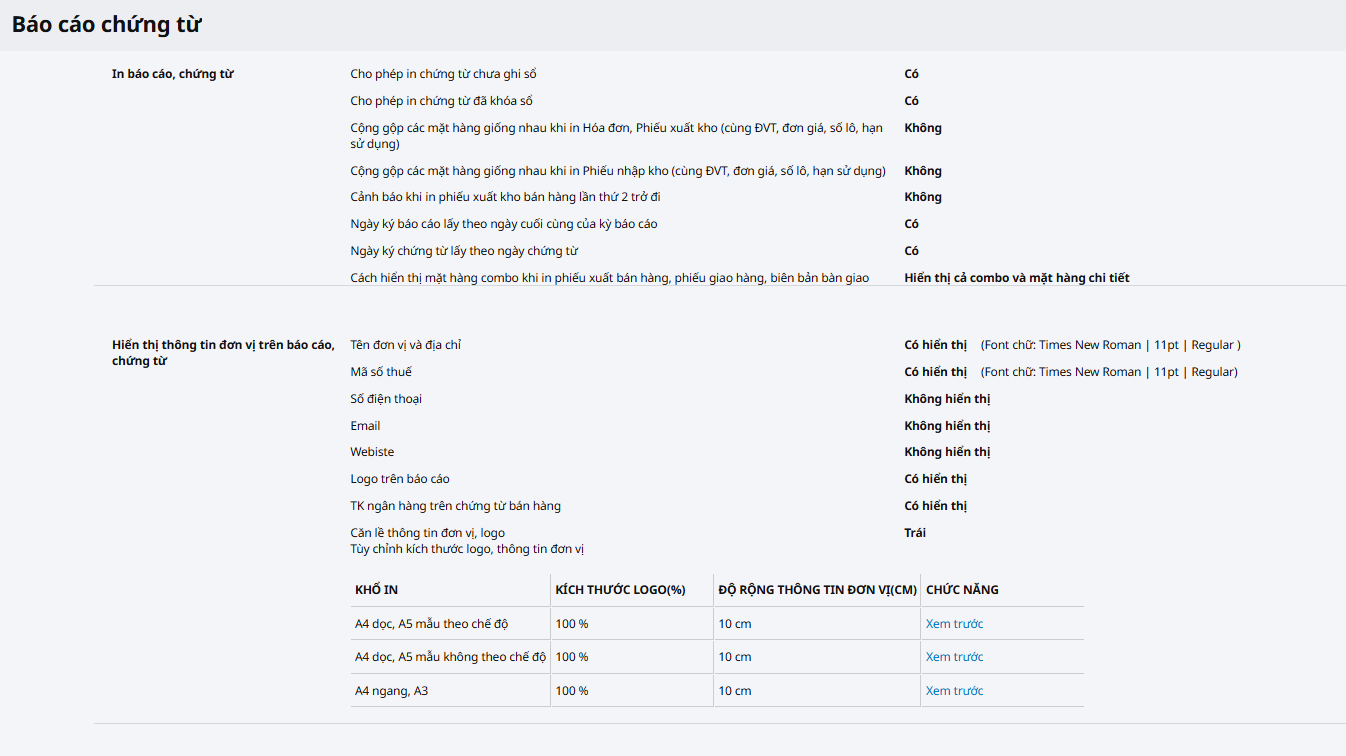Click the Báo cáo chứng từ page heading
1346x756 pixels.
107,25
